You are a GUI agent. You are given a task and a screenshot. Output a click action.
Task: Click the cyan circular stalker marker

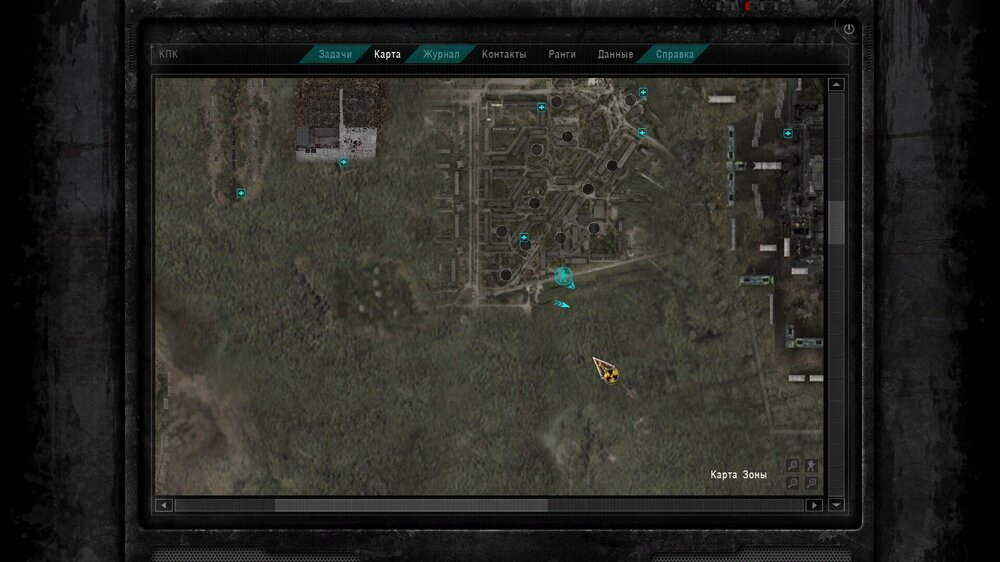tap(563, 276)
